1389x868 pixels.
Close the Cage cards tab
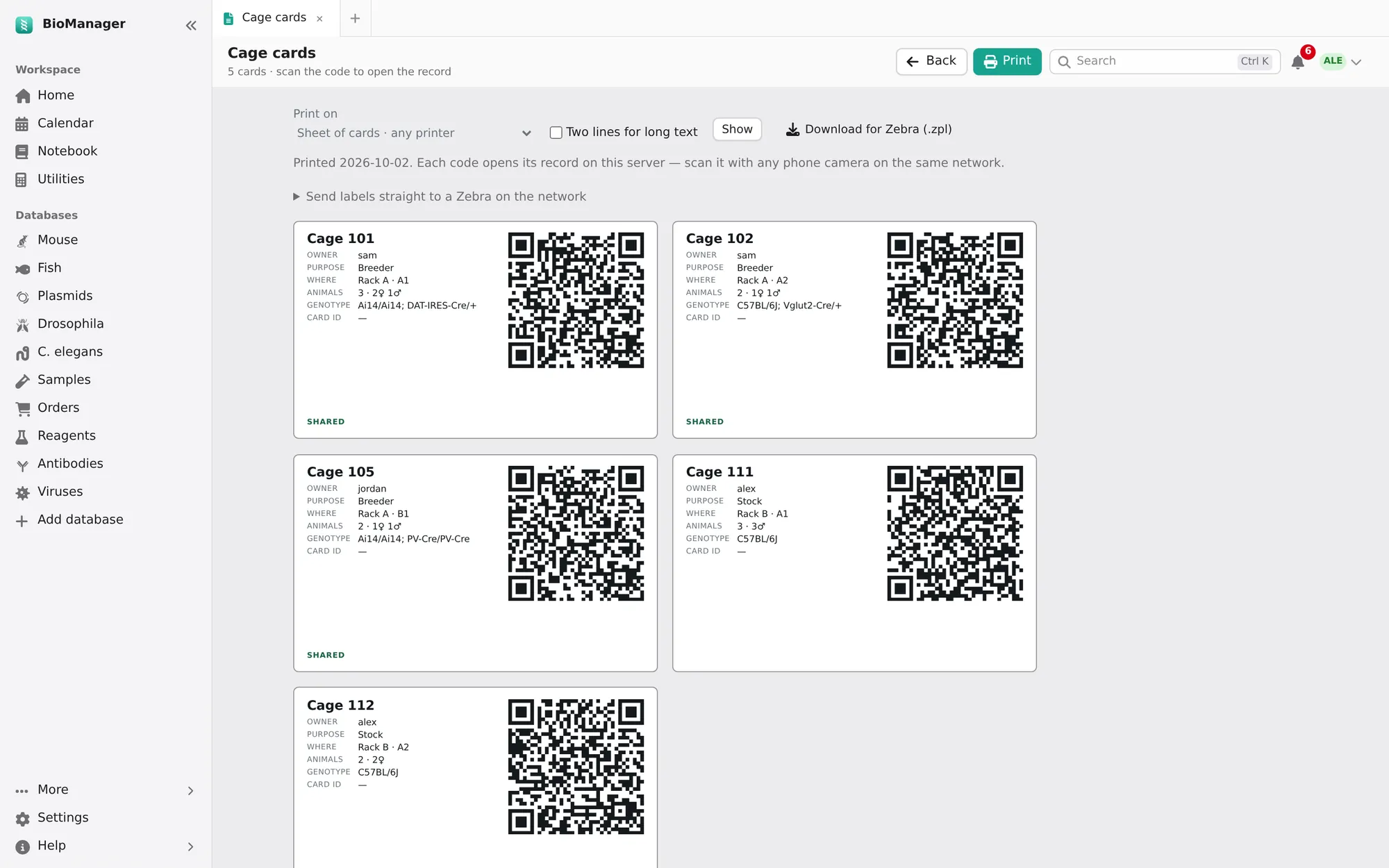tap(319, 19)
